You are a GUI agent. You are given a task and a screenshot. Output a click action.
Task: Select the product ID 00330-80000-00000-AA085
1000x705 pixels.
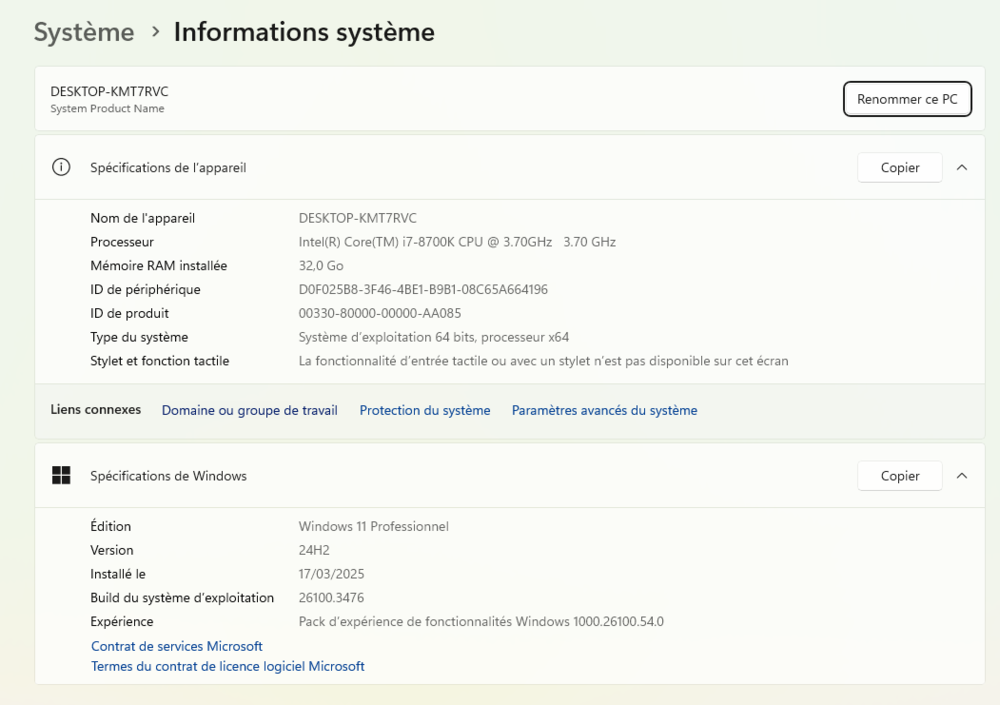(379, 313)
